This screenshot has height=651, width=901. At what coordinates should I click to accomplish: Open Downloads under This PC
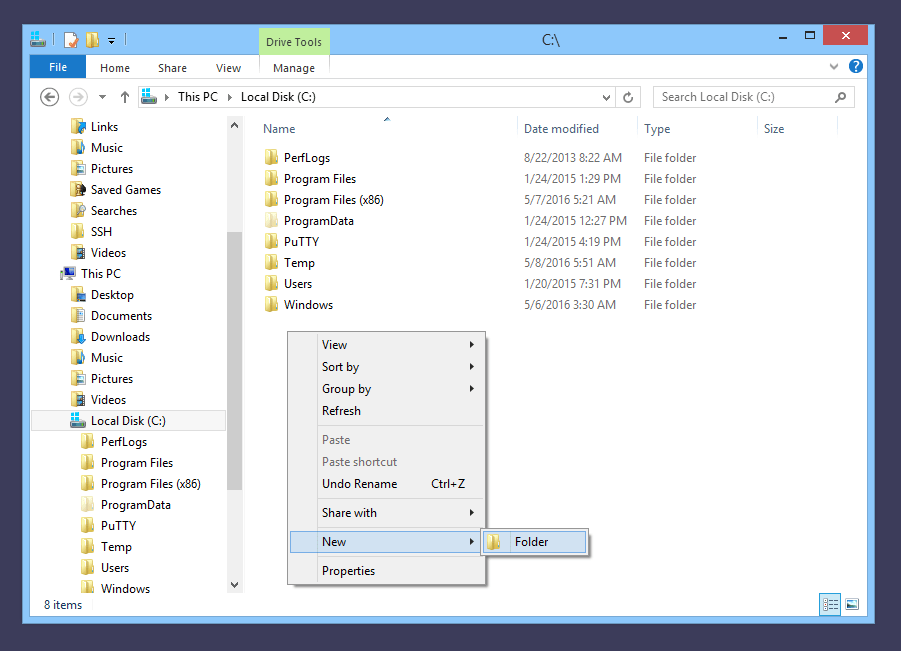click(110, 337)
